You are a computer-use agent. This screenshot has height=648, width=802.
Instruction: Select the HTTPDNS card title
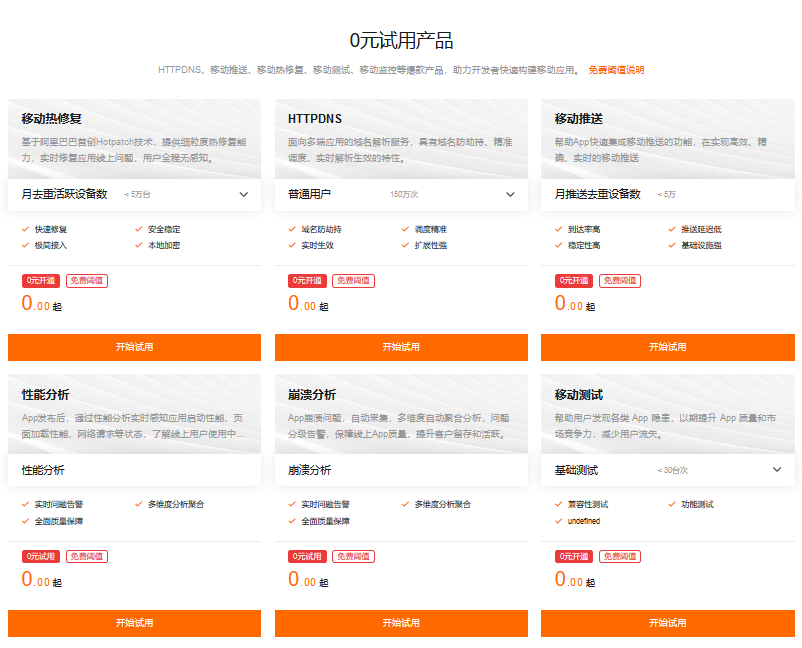click(x=315, y=119)
